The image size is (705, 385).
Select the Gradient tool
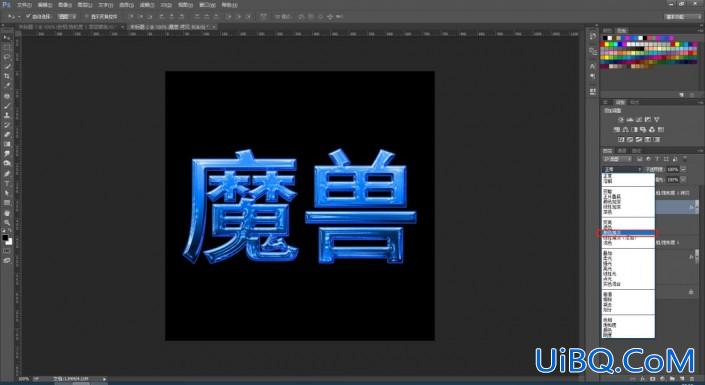click(7, 143)
